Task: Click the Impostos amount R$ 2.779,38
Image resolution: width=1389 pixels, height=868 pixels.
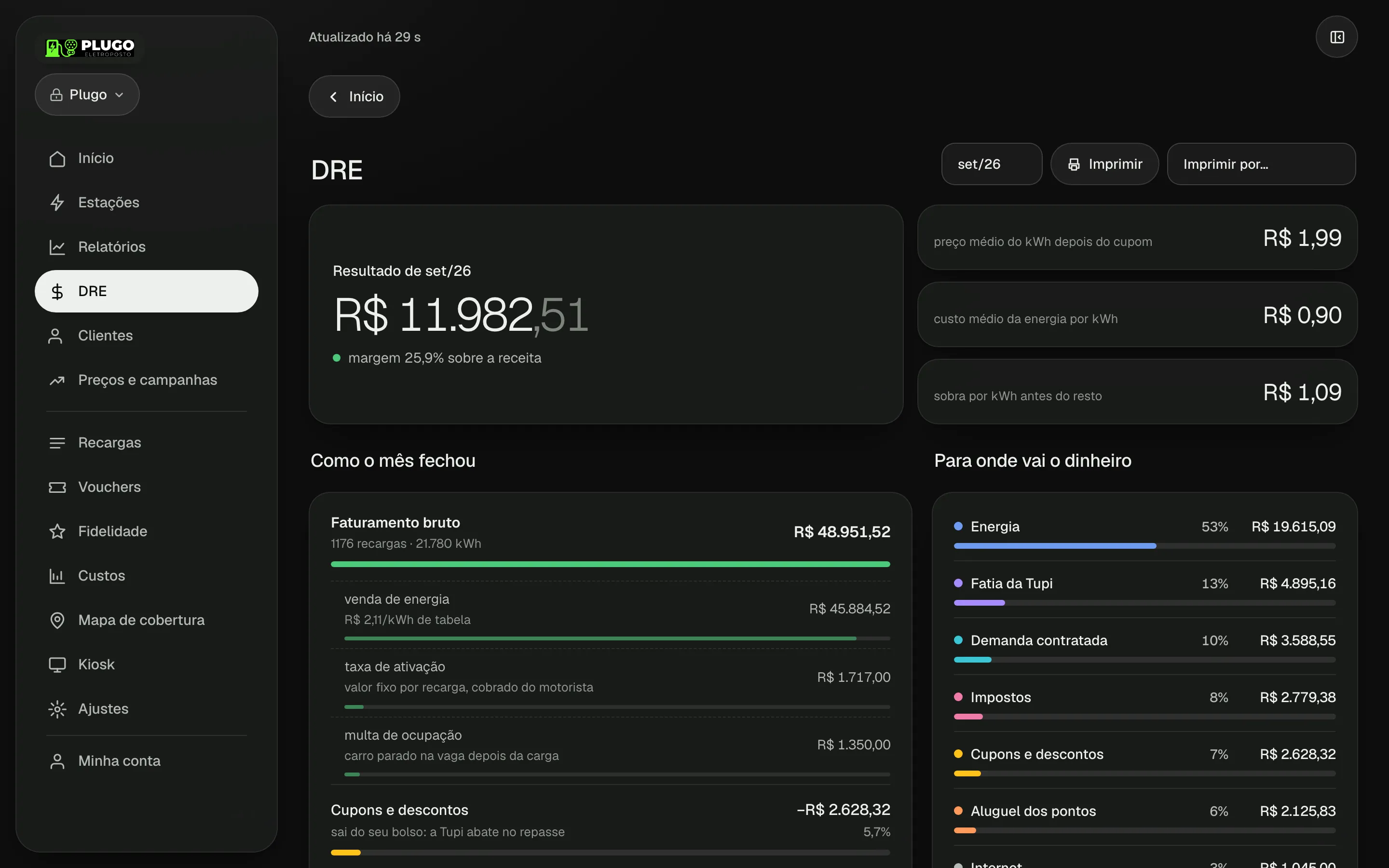Action: 1297,697
